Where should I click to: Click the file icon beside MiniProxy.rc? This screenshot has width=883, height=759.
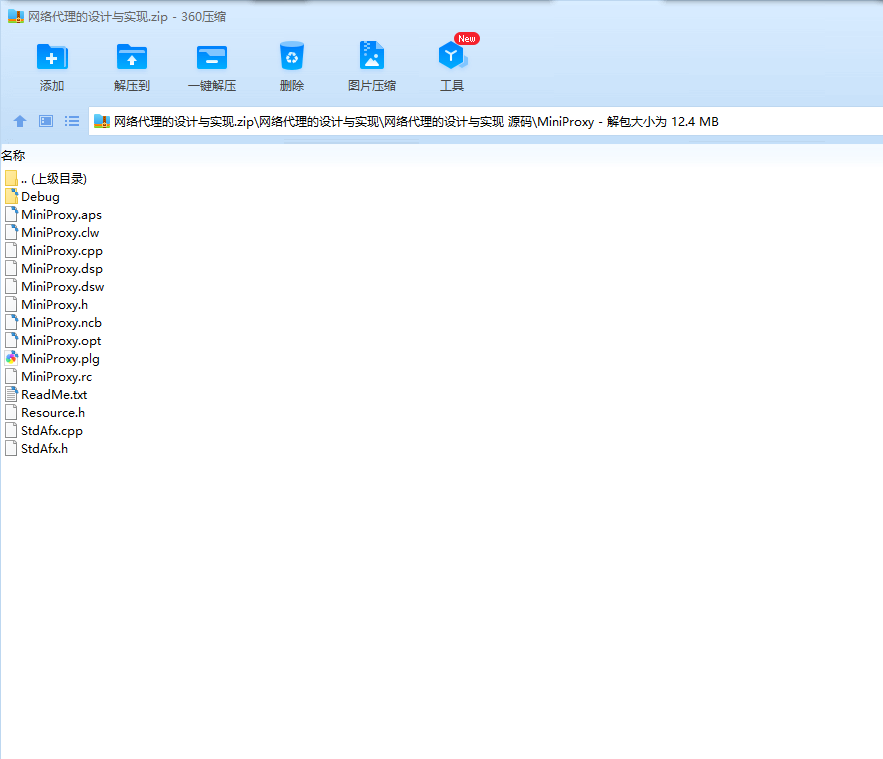point(11,377)
